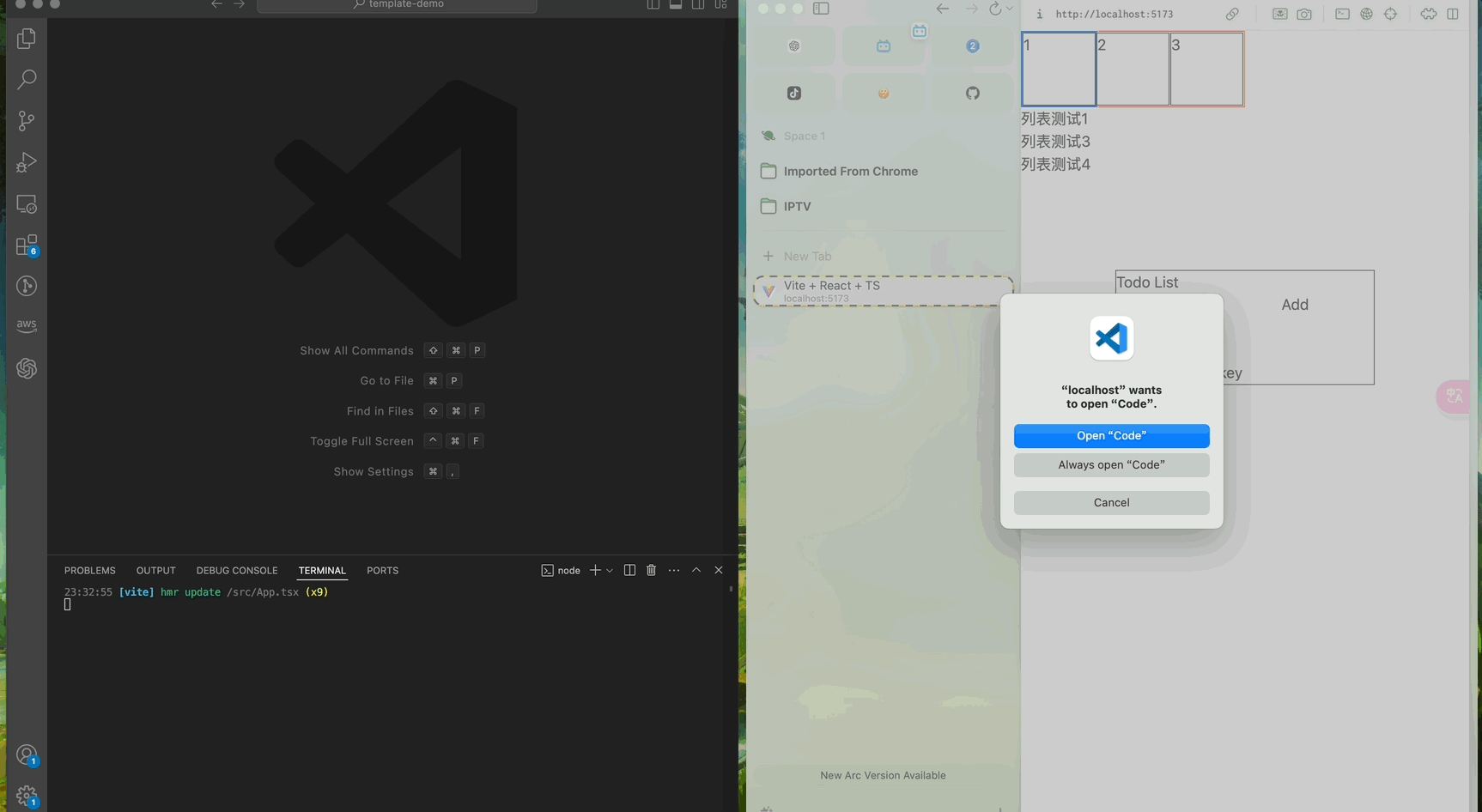Click the http://localhost:5173 address bar
Viewport: 1482px width, 812px height.
coord(1114,14)
